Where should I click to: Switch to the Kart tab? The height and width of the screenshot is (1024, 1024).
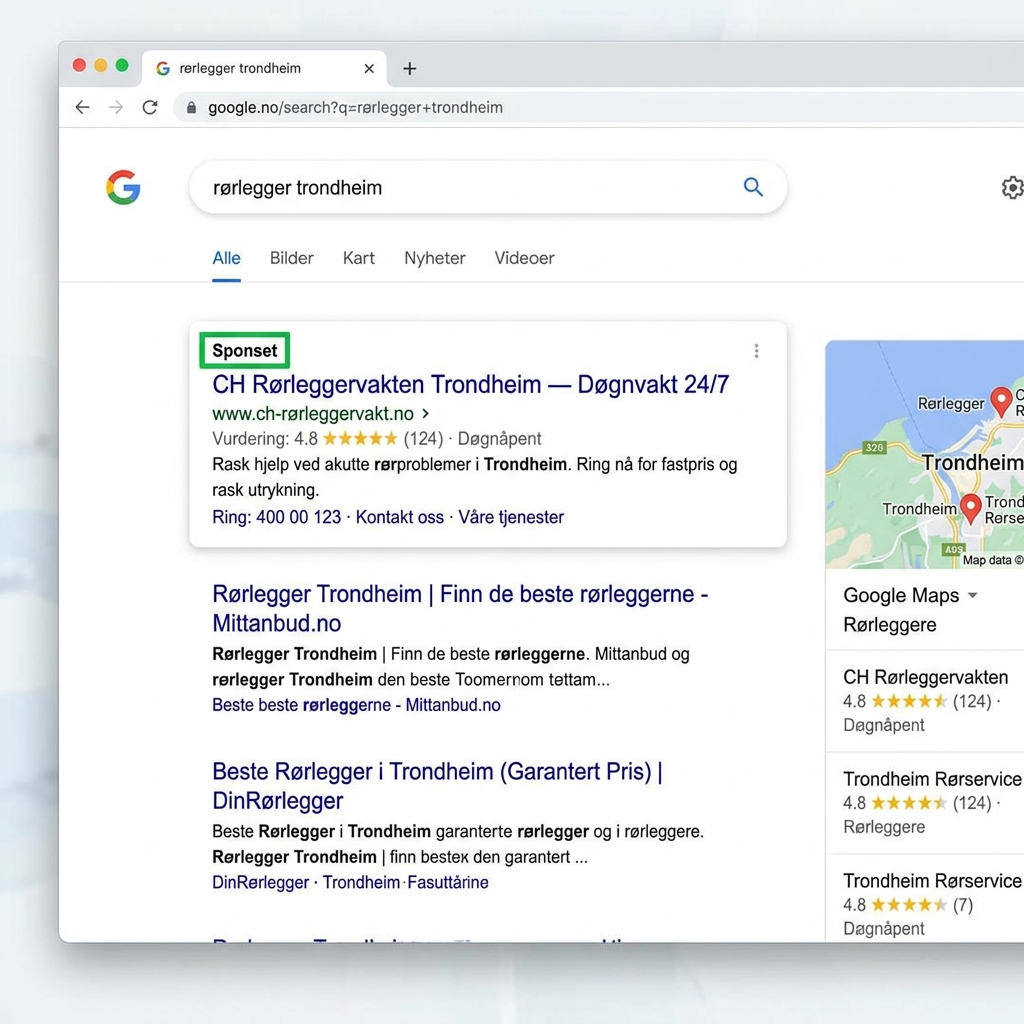359,259
